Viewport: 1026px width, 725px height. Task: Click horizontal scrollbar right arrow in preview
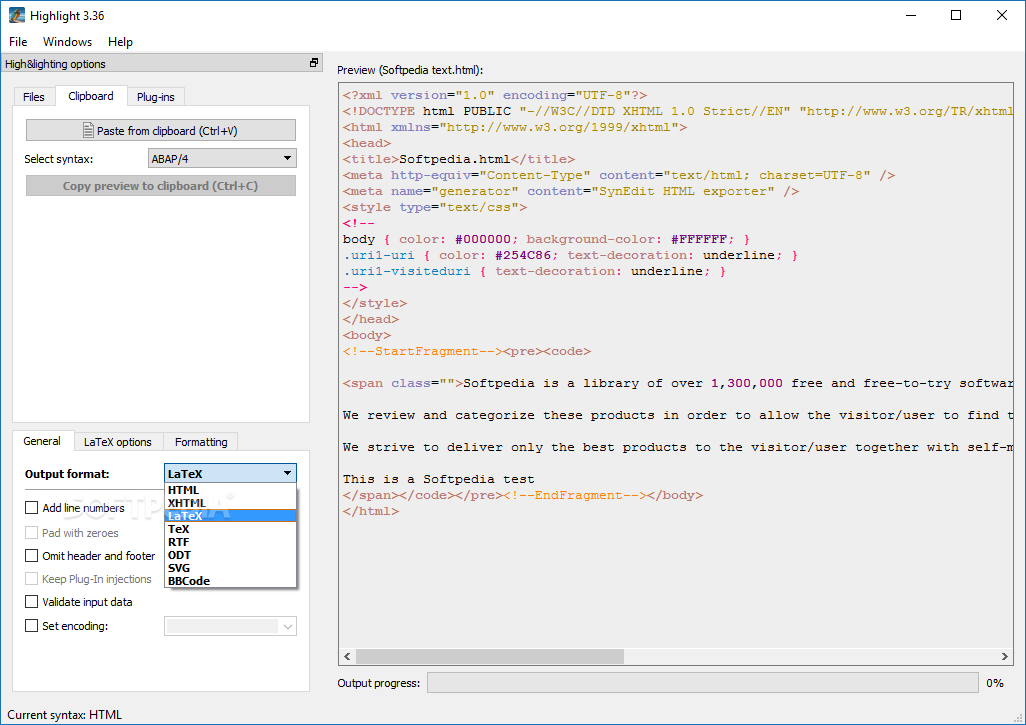[x=1004, y=656]
